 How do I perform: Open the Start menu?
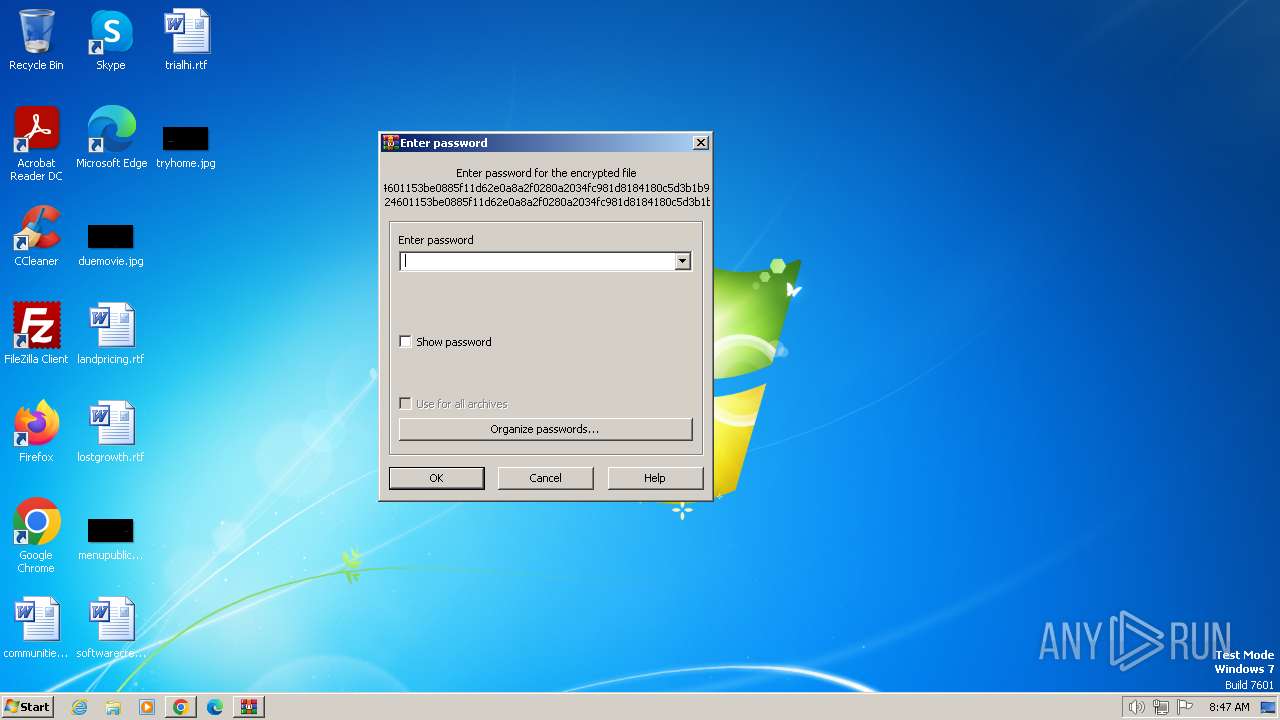[x=28, y=707]
